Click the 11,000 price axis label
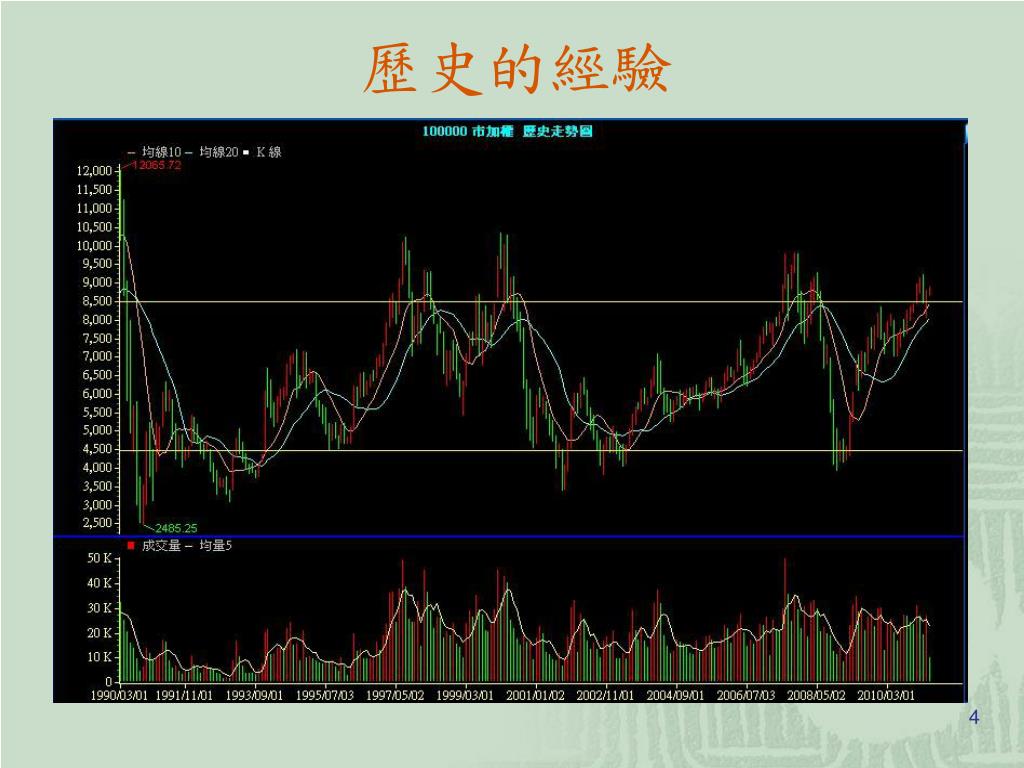This screenshot has width=1024, height=768. [94, 208]
